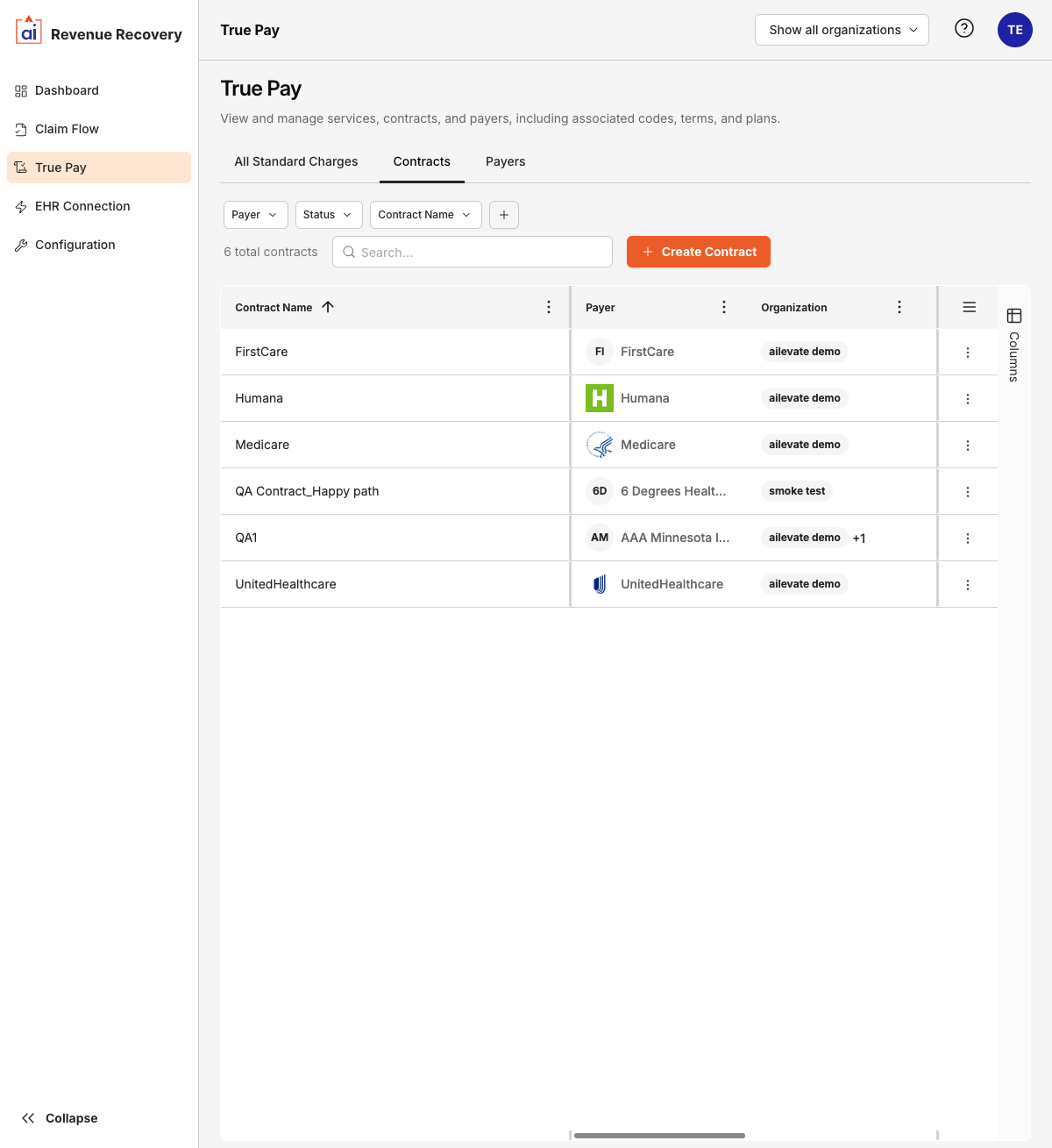Switch to the Payers tab
Screen dimensions: 1052x1148
tap(505, 161)
